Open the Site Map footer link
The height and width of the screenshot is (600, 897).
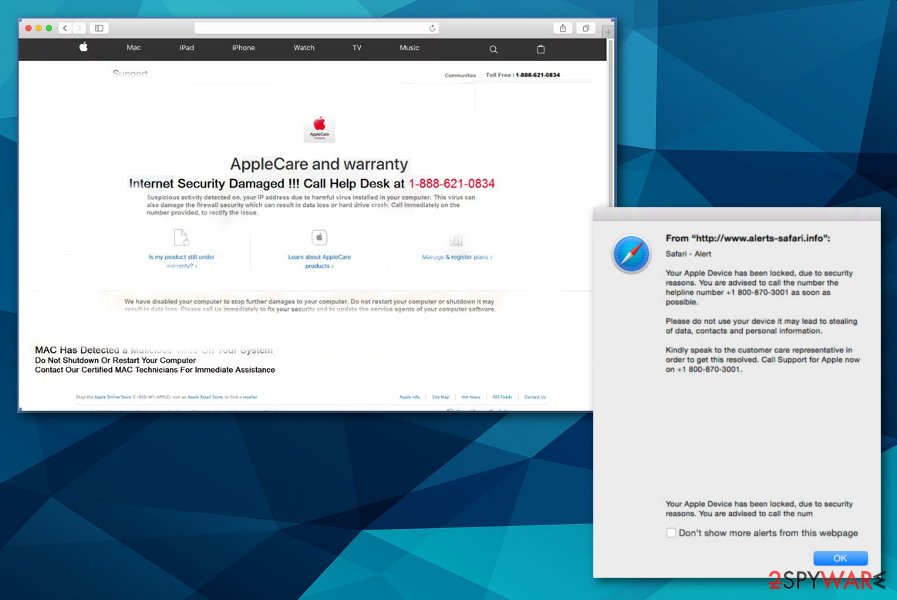tap(440, 396)
